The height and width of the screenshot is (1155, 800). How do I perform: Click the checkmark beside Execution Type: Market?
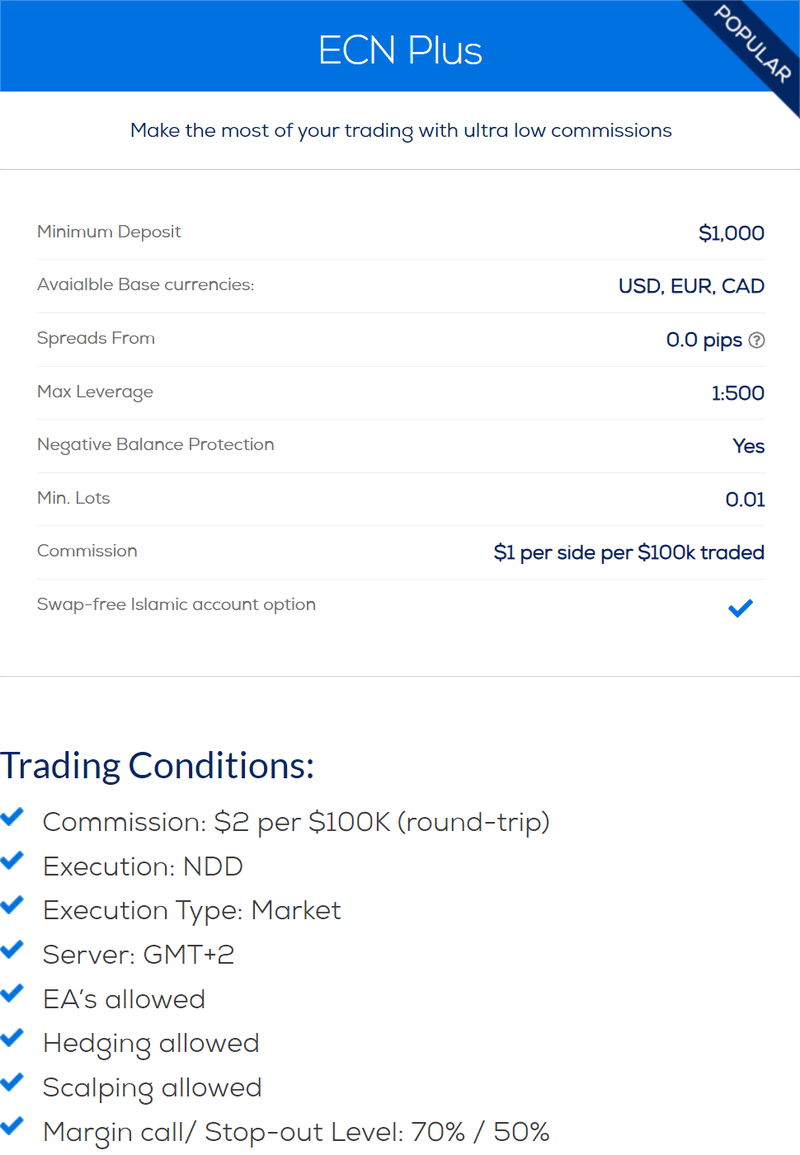tap(13, 905)
